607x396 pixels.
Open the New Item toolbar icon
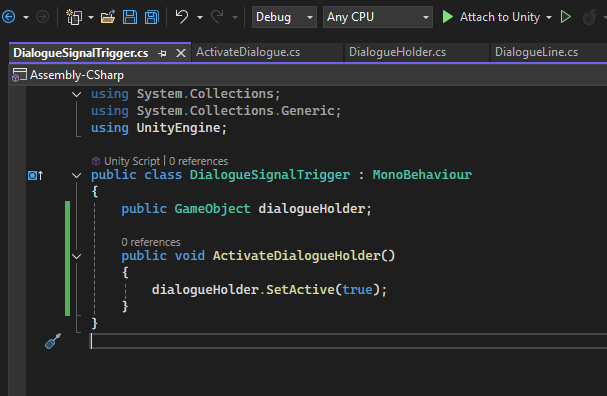(x=74, y=17)
